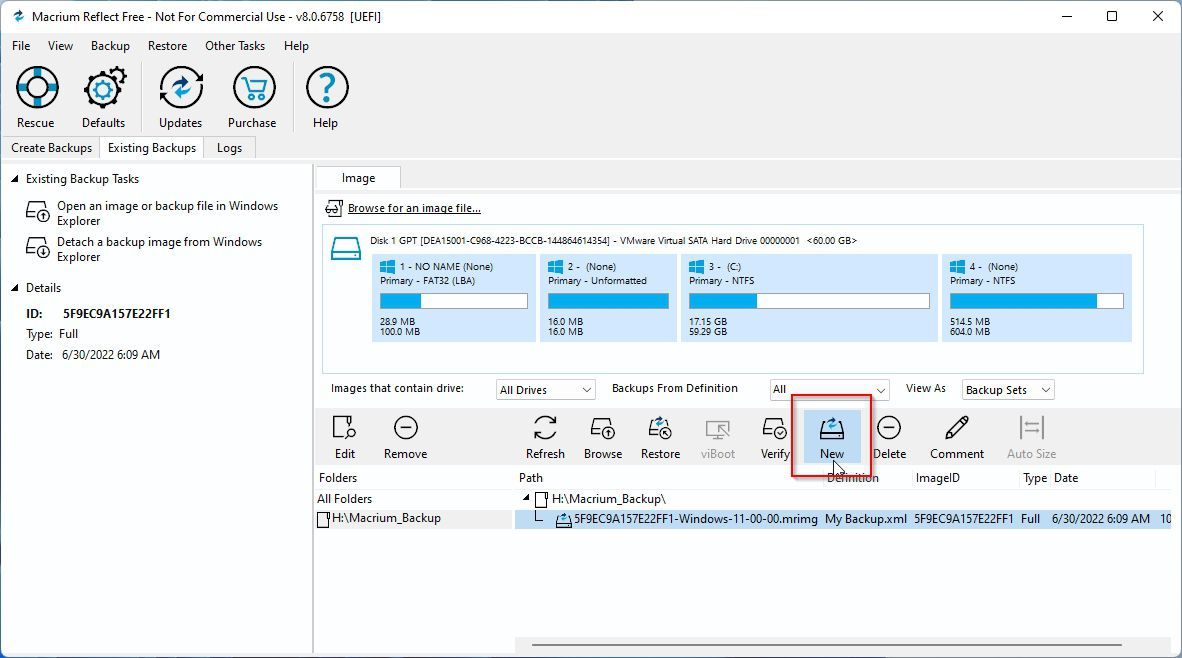Click the horizontal scrollbar at bottom

pos(827,645)
